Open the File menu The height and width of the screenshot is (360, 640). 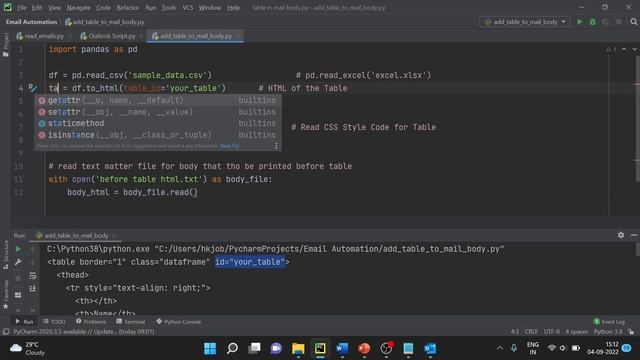tap(22, 7)
